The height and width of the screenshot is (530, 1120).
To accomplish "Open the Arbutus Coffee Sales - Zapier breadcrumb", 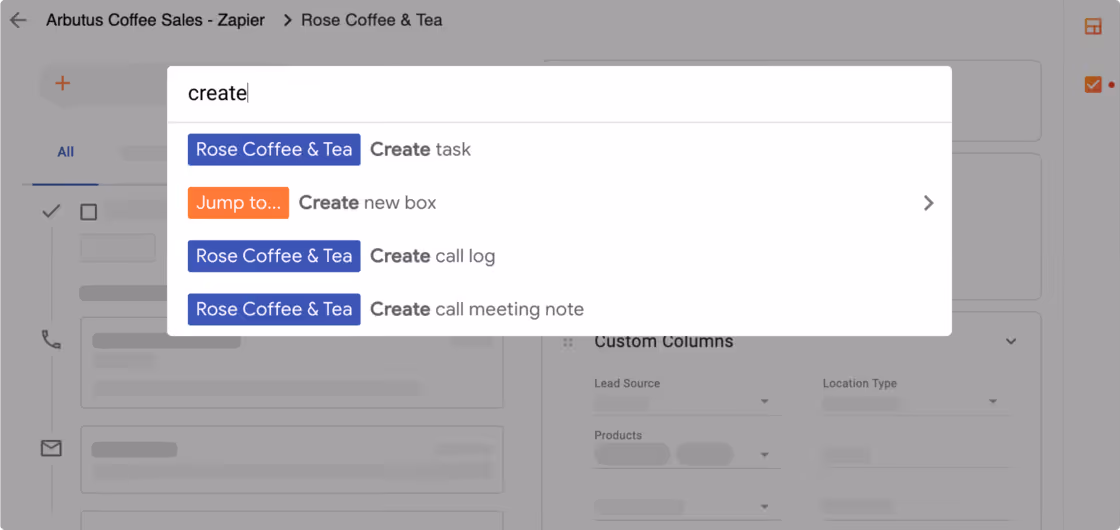I will click(155, 20).
